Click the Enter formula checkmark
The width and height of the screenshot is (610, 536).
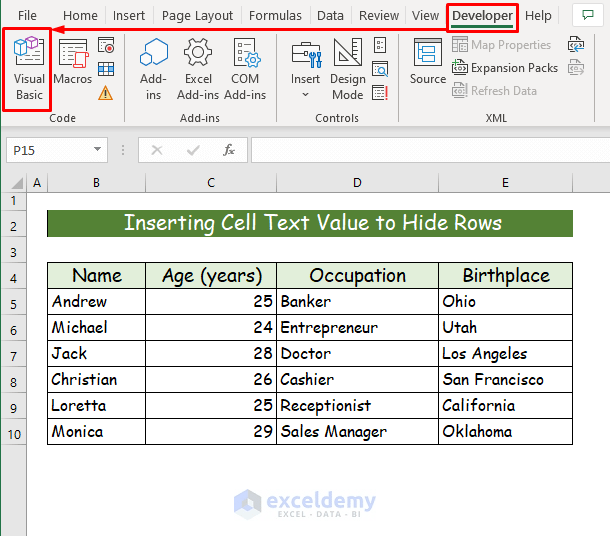[x=193, y=150]
